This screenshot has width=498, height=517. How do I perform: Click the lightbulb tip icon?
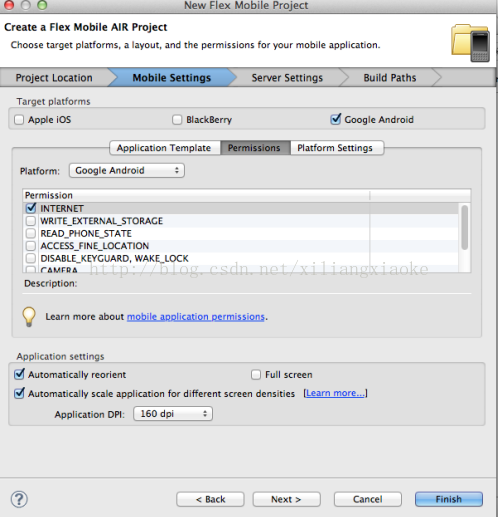[x=29, y=316]
